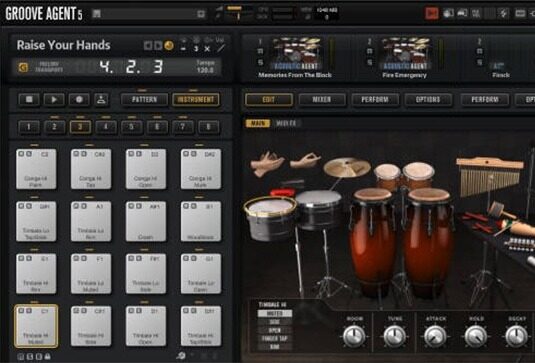Mute kit slot 2 Fire Emergency
The image size is (535, 363).
coord(370,52)
